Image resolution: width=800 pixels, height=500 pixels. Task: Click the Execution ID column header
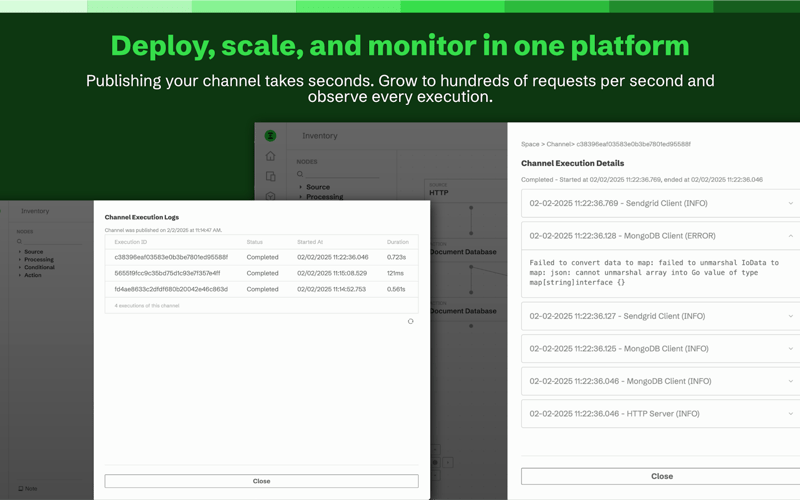point(131,242)
